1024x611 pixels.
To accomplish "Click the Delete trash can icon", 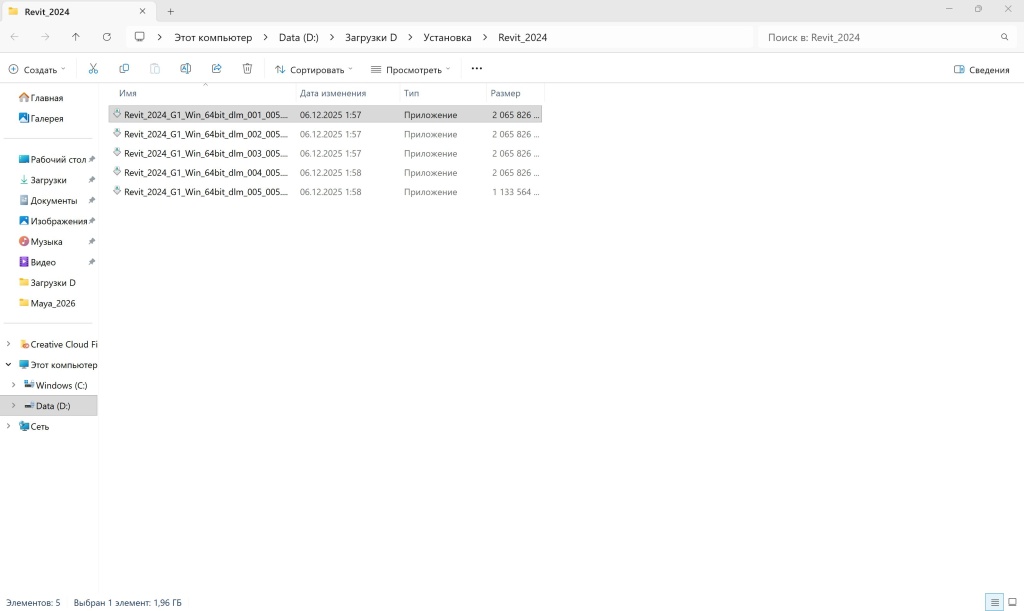I will pos(248,69).
